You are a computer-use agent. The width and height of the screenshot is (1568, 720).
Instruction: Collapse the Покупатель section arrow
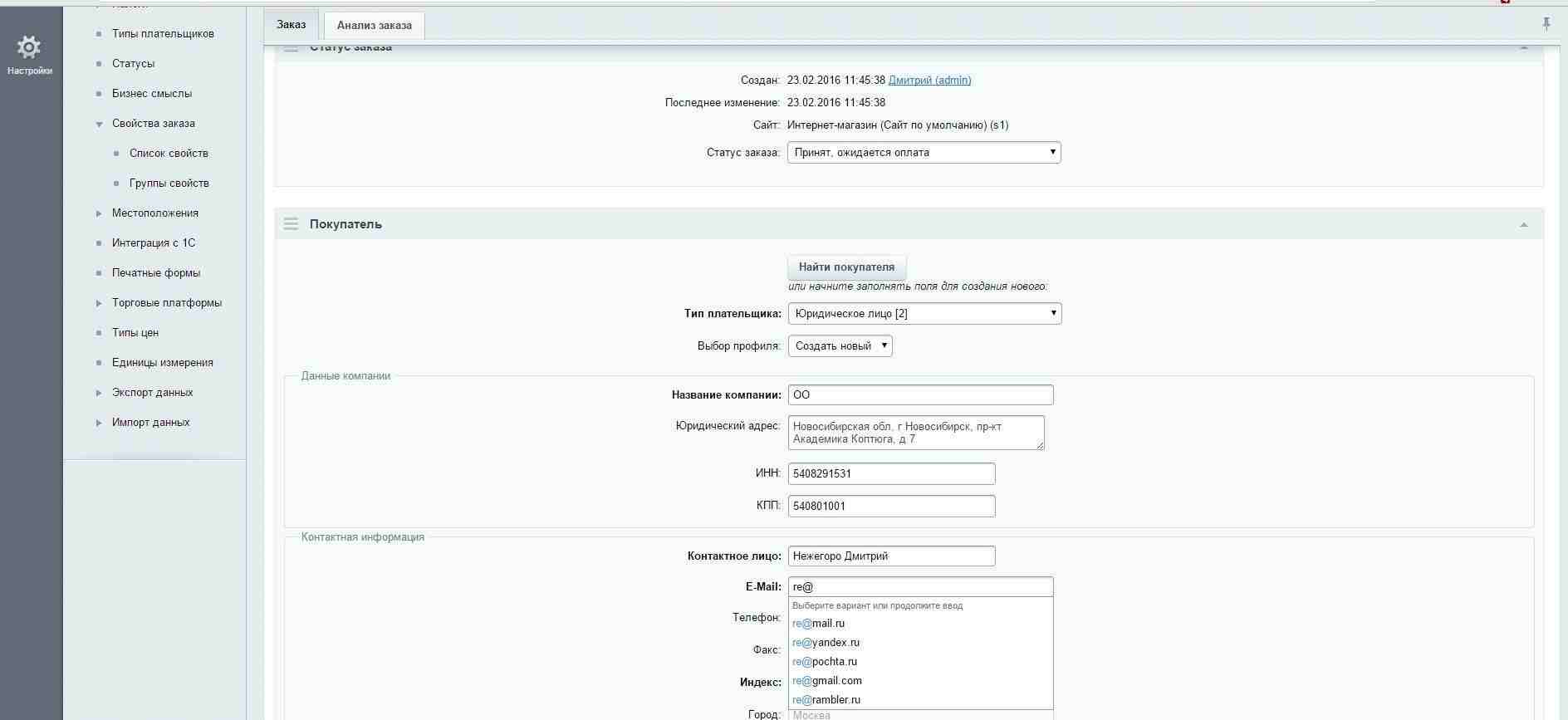coord(1524,225)
